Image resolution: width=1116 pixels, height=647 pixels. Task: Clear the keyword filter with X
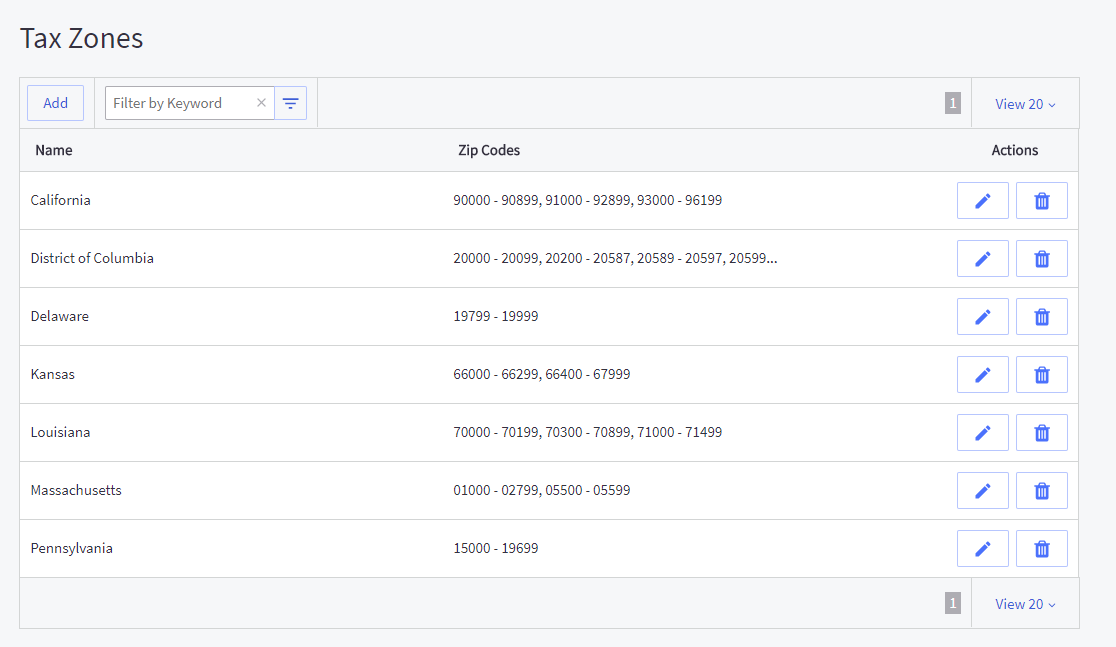pyautogui.click(x=261, y=102)
